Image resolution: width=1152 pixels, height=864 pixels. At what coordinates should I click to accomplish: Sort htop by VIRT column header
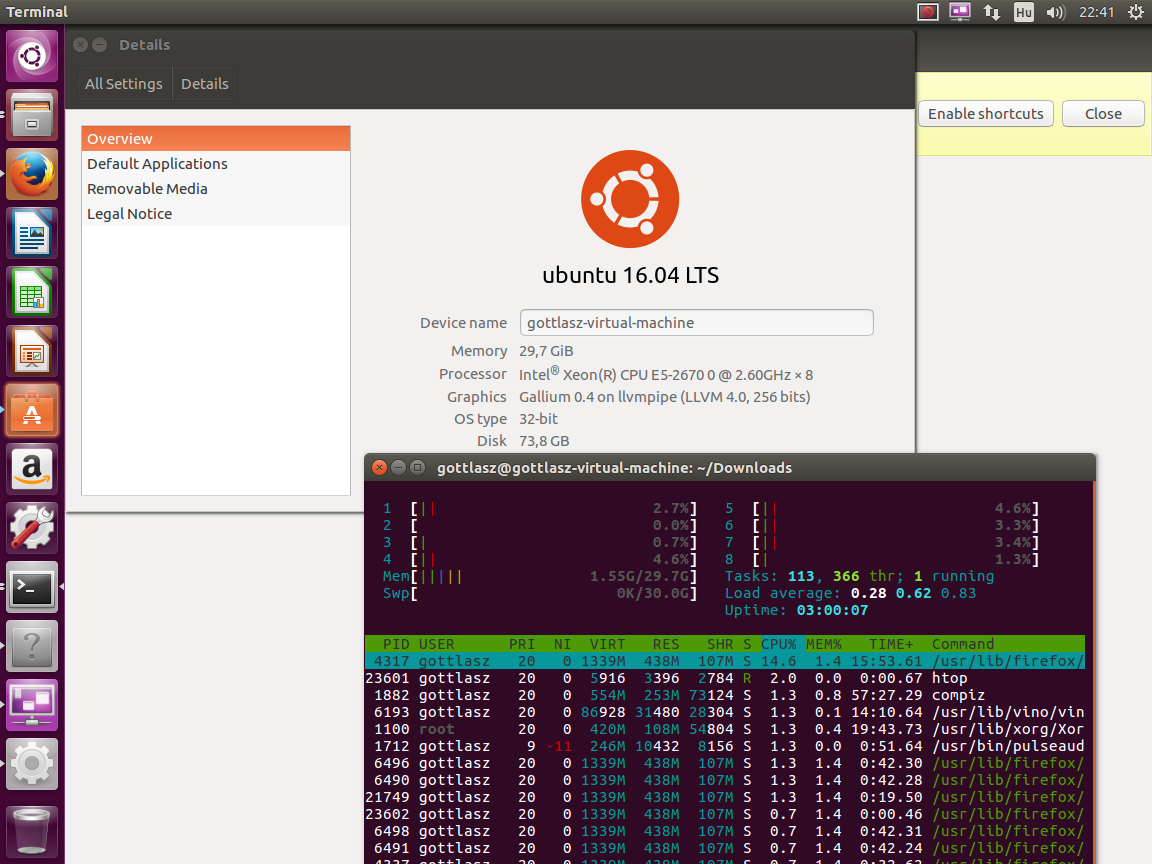pos(607,644)
